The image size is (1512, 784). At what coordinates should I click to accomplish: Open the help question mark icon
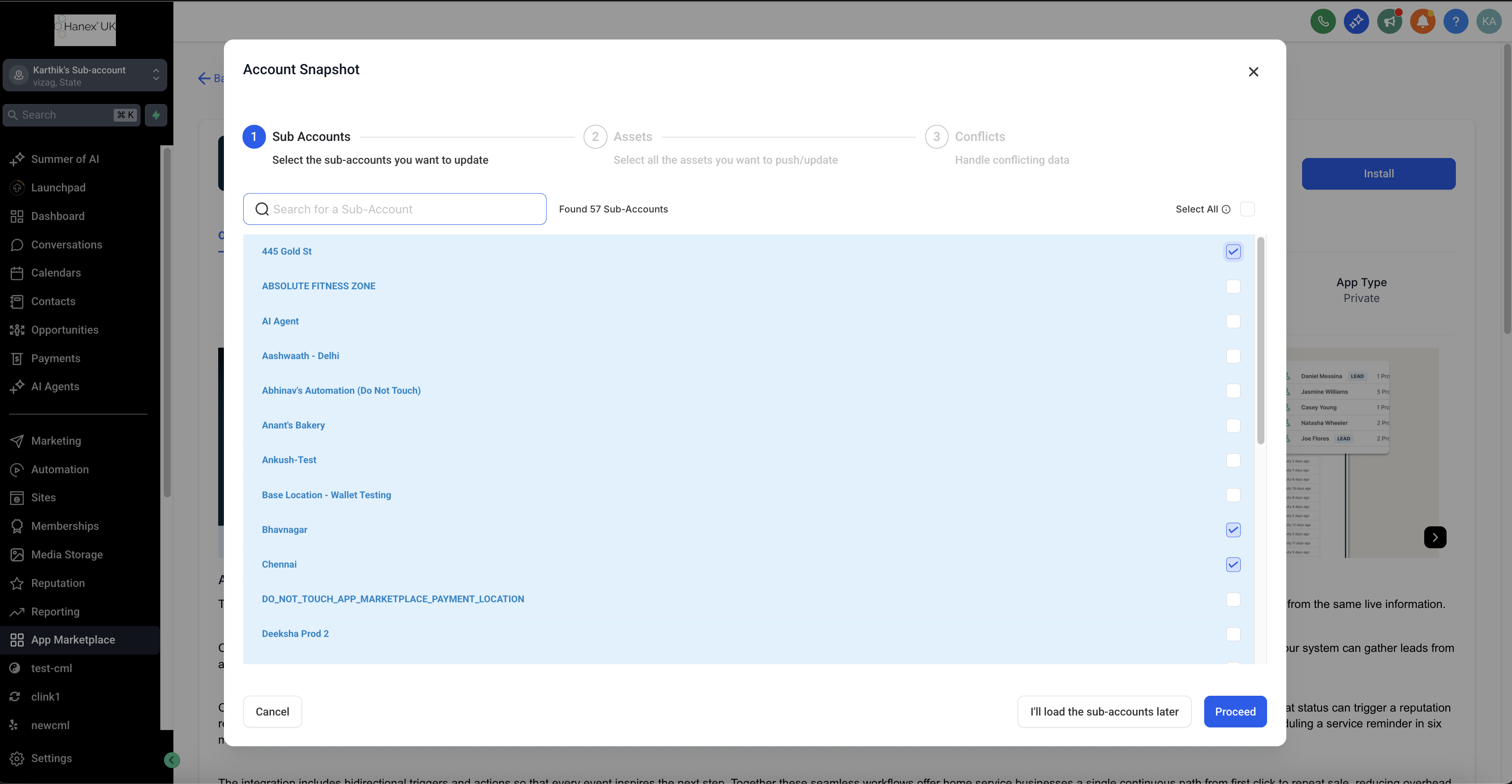[x=1456, y=22]
